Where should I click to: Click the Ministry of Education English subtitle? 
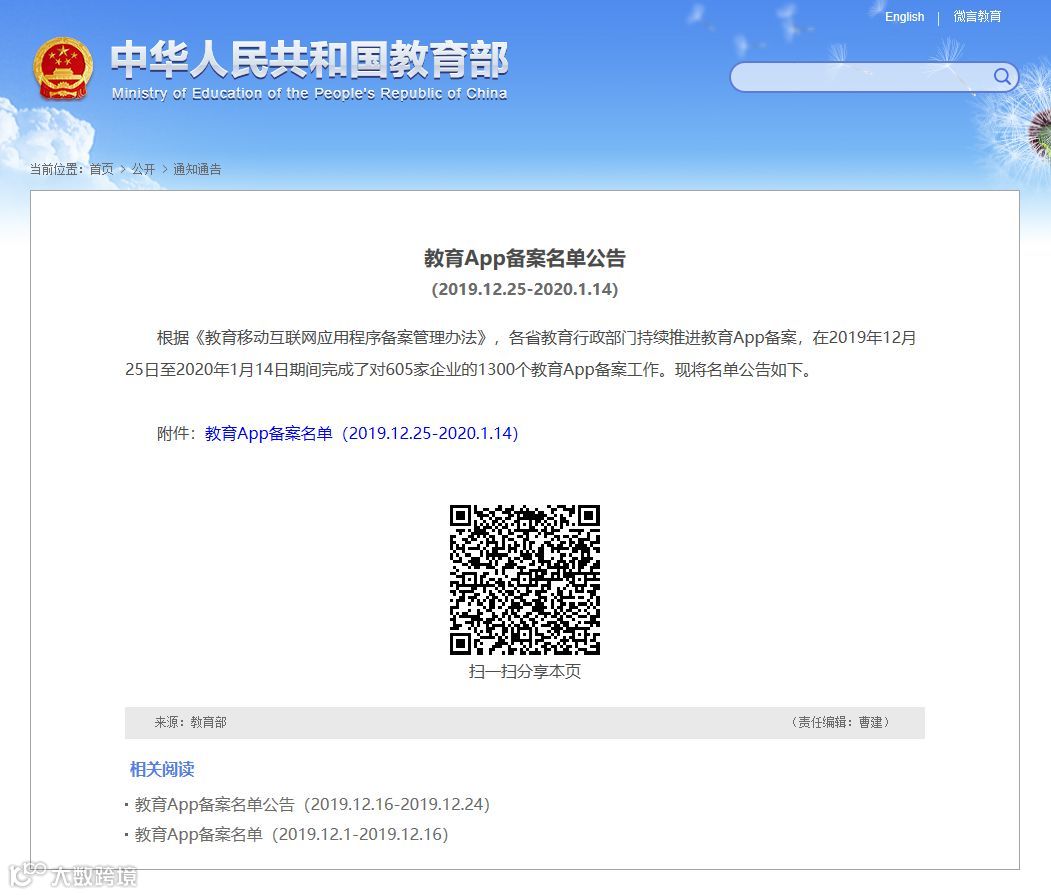tap(309, 93)
